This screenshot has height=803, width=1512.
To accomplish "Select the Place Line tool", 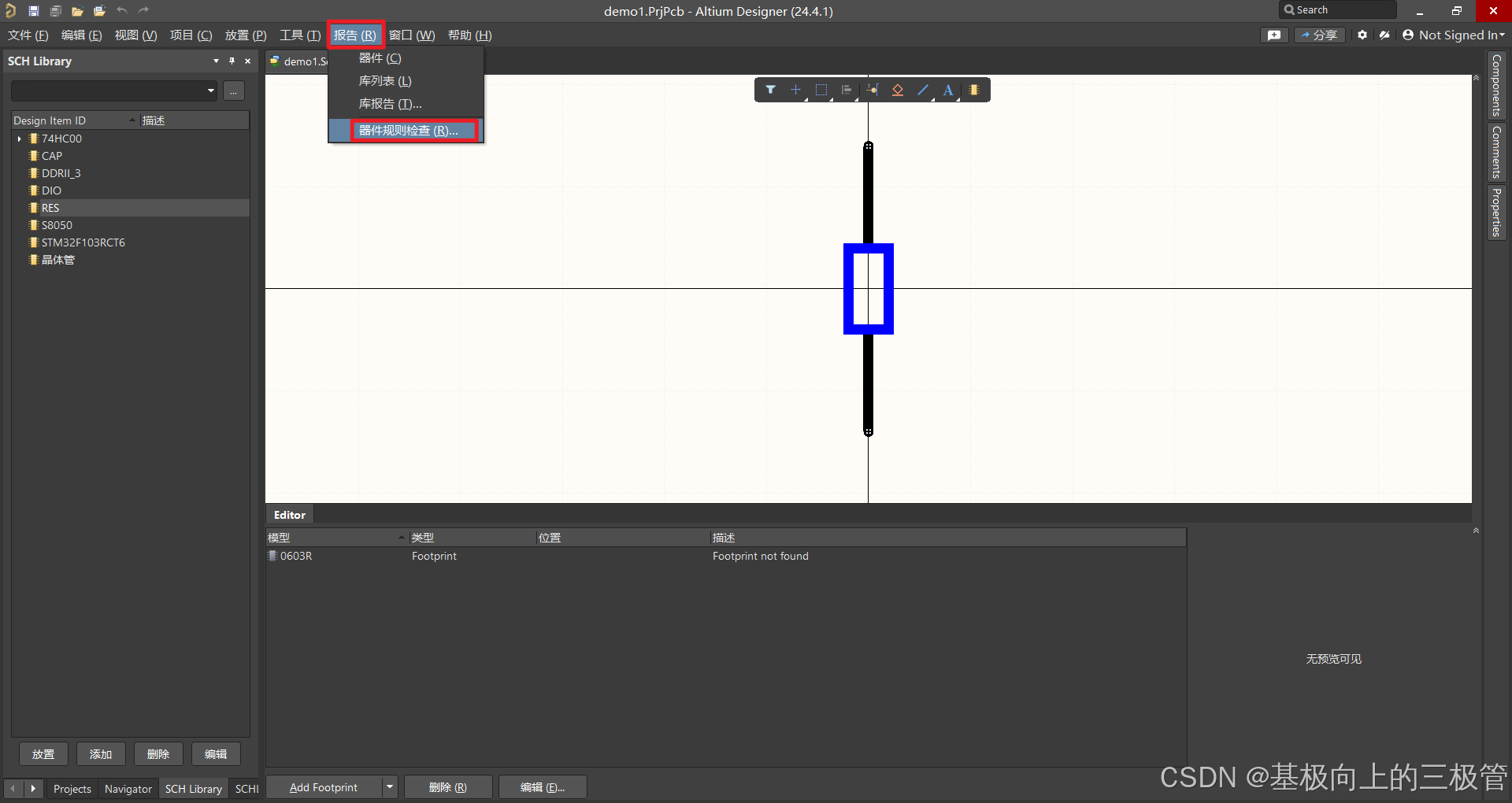I will click(x=923, y=90).
